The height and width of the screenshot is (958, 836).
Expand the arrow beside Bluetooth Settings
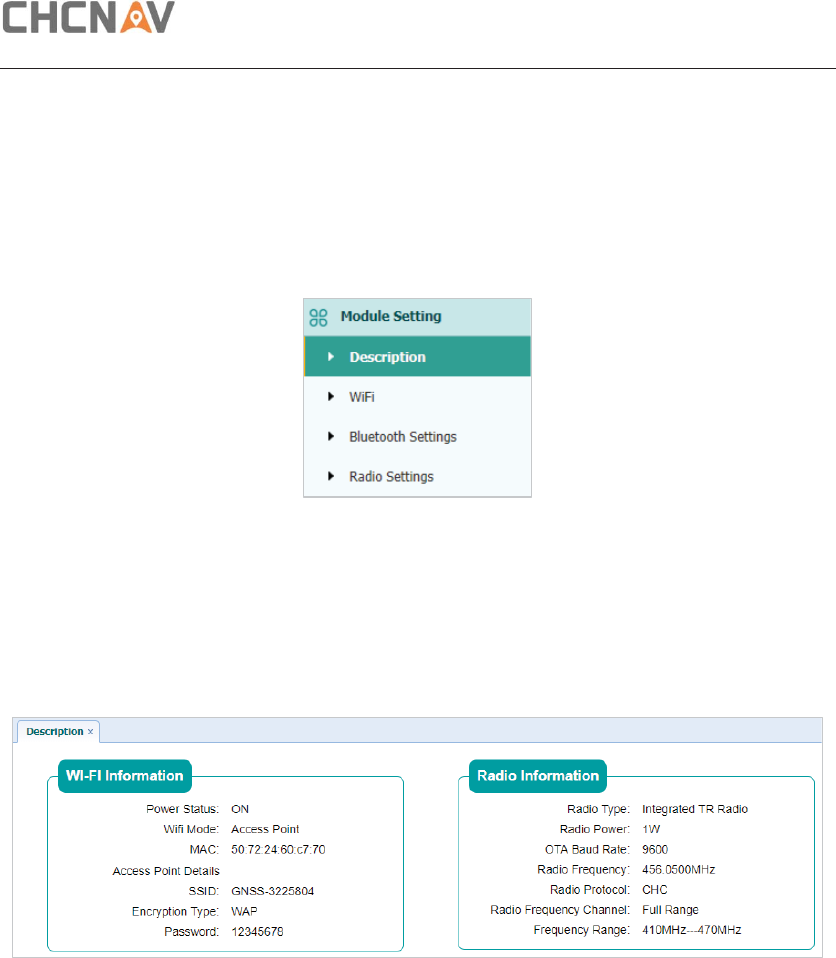[331, 436]
